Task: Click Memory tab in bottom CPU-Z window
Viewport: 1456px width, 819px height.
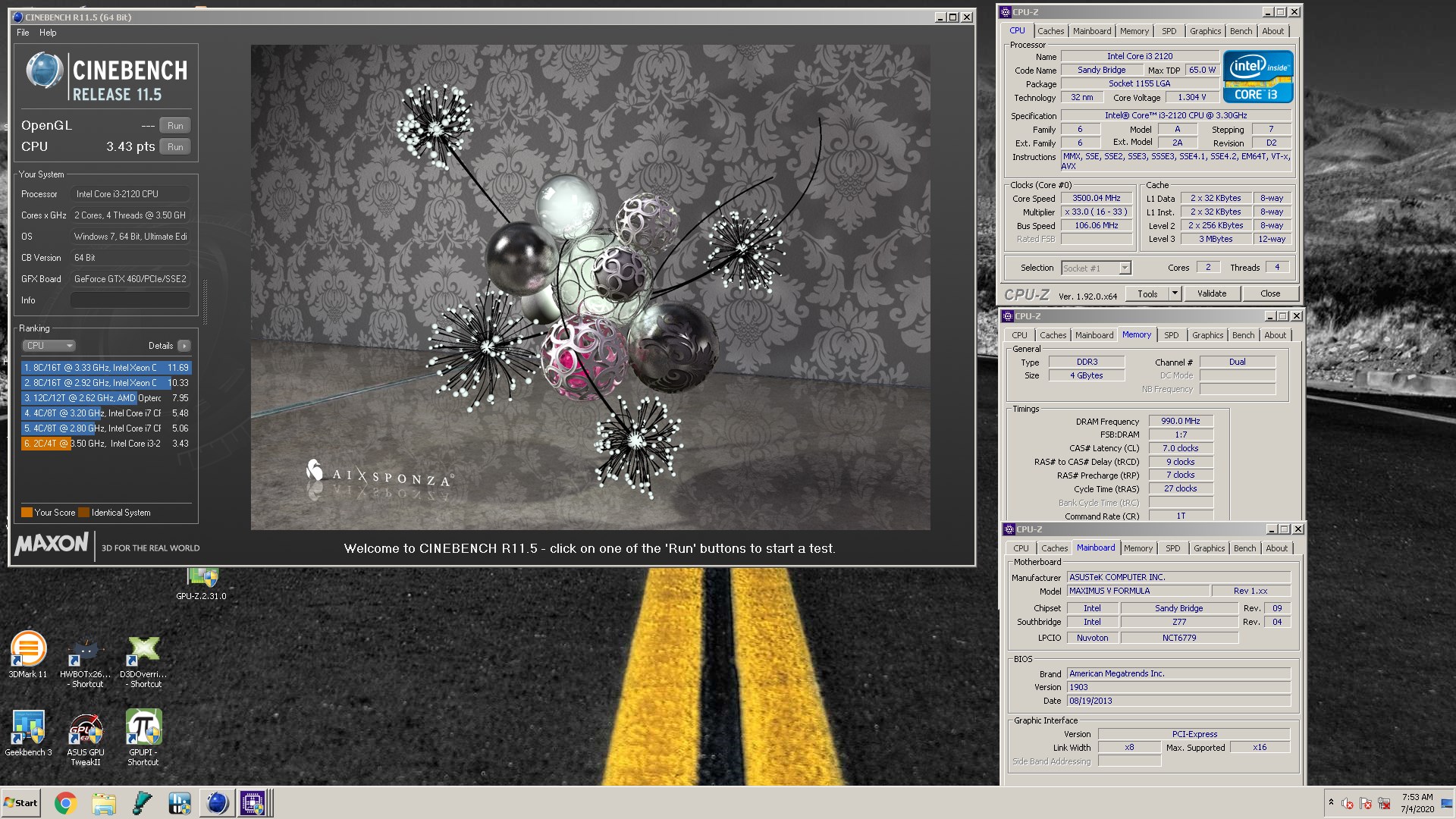Action: [1137, 548]
